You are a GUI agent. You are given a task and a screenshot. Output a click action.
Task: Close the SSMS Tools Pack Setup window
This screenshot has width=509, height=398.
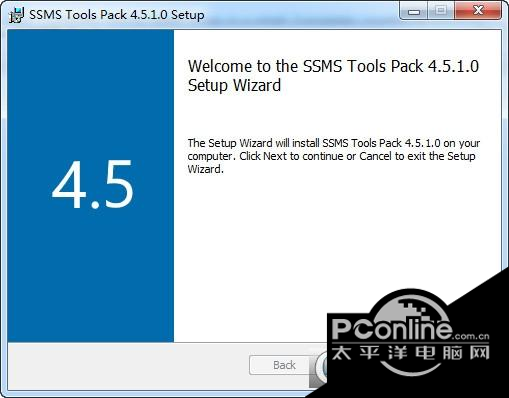[478, 11]
